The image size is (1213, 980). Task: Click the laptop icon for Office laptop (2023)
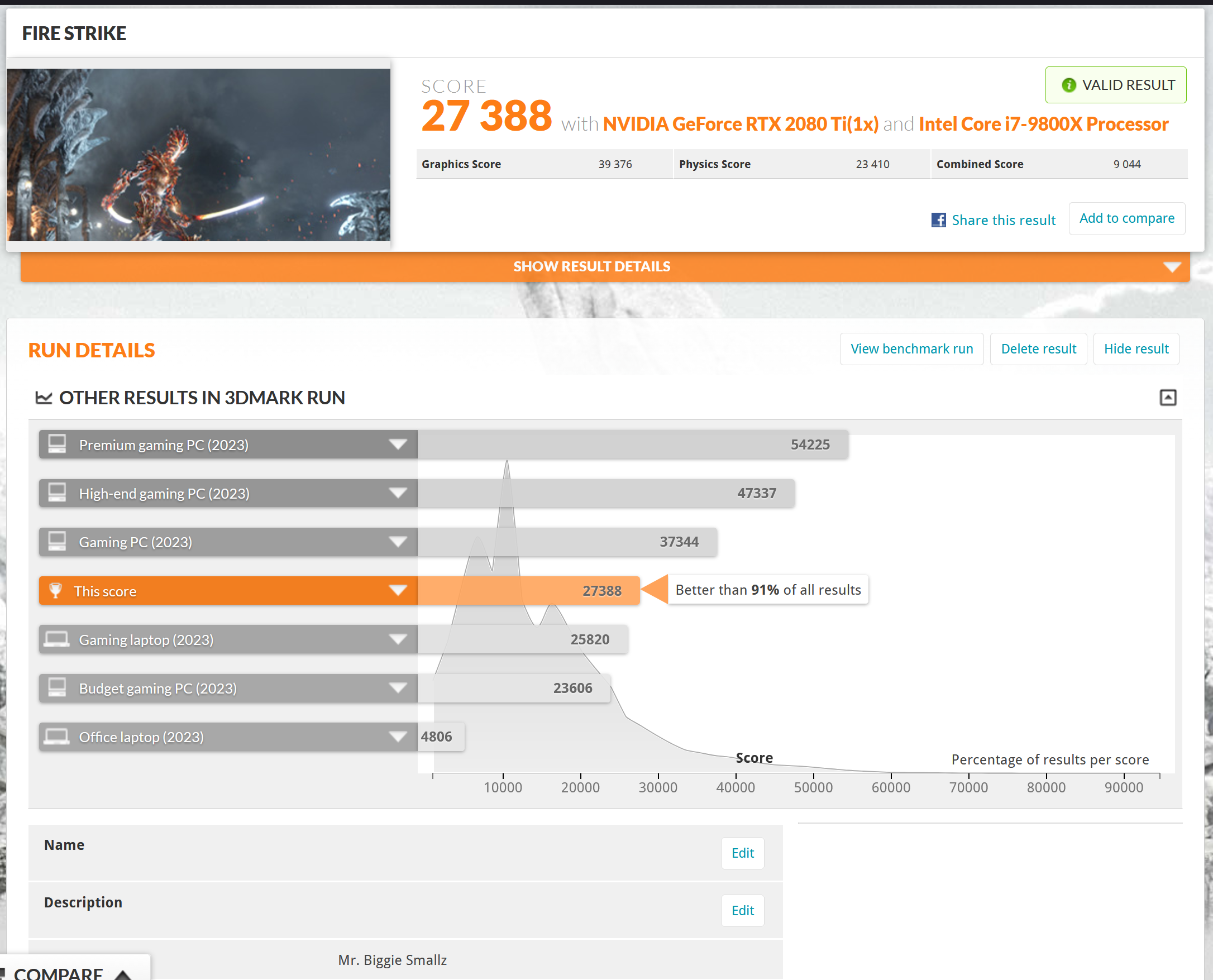pos(57,737)
